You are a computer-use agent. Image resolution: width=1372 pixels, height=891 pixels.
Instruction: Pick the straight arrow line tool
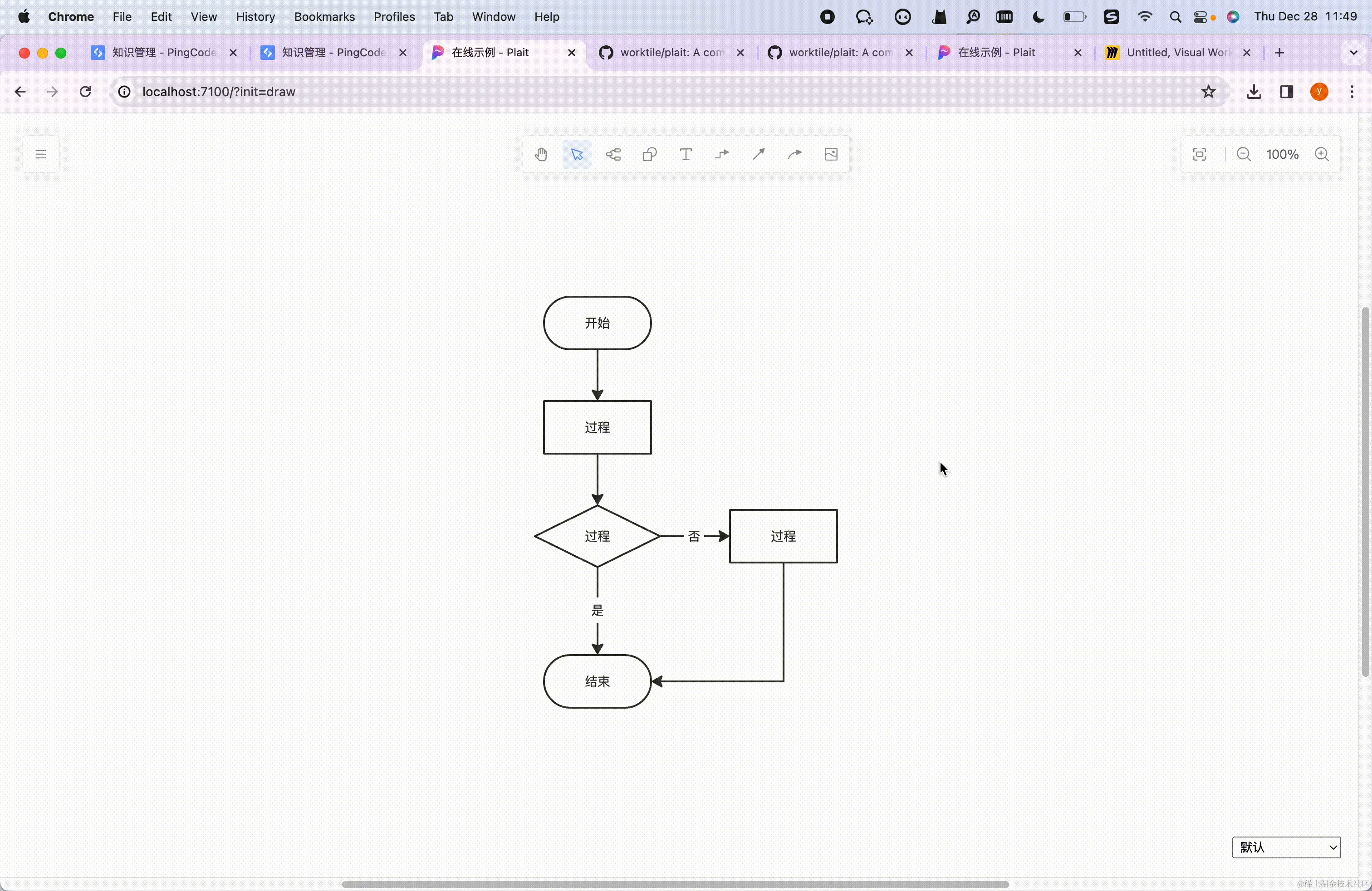(x=759, y=154)
